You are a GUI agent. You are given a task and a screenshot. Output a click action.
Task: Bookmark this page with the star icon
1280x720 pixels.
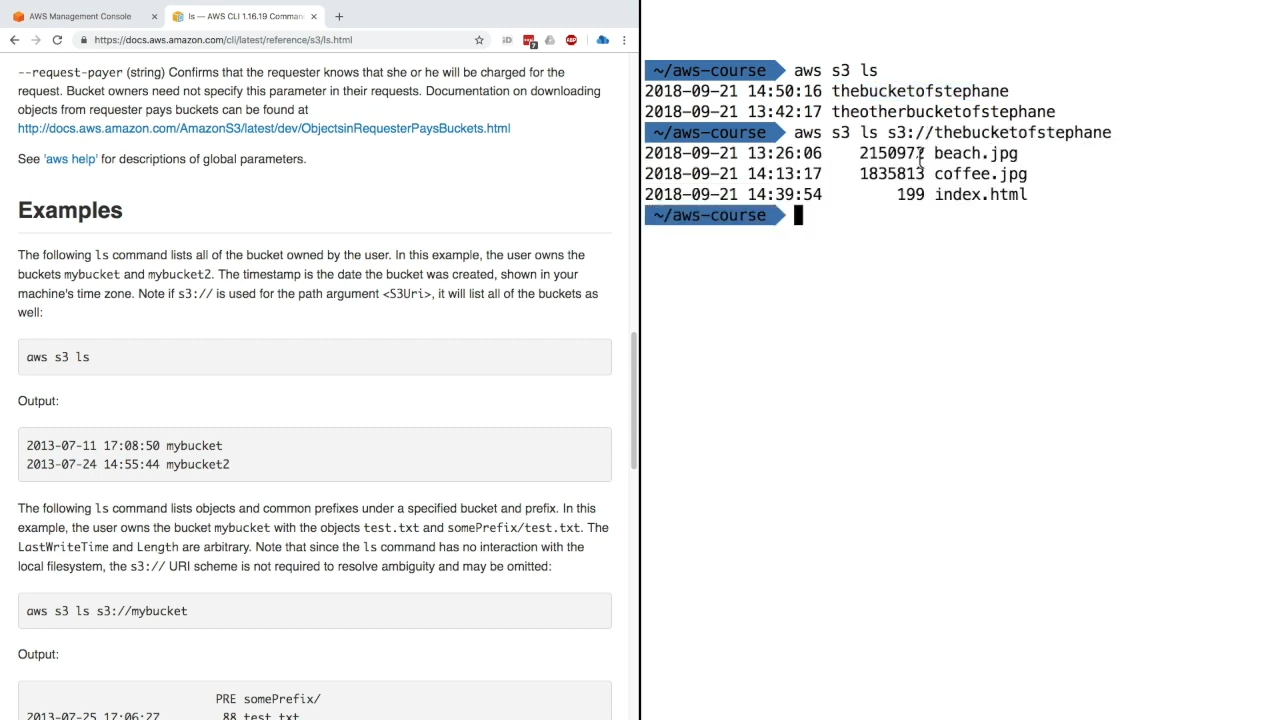tap(479, 40)
